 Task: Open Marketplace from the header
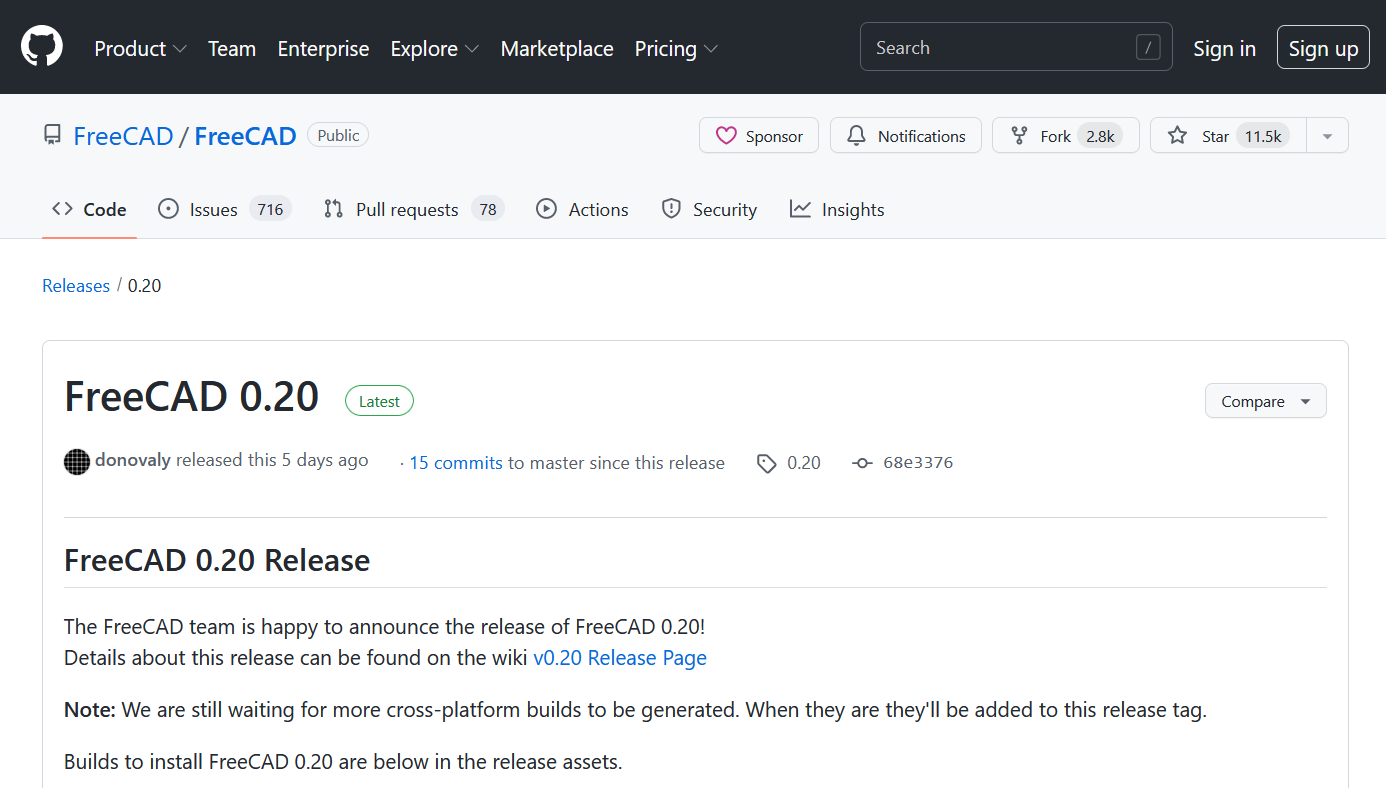(557, 48)
